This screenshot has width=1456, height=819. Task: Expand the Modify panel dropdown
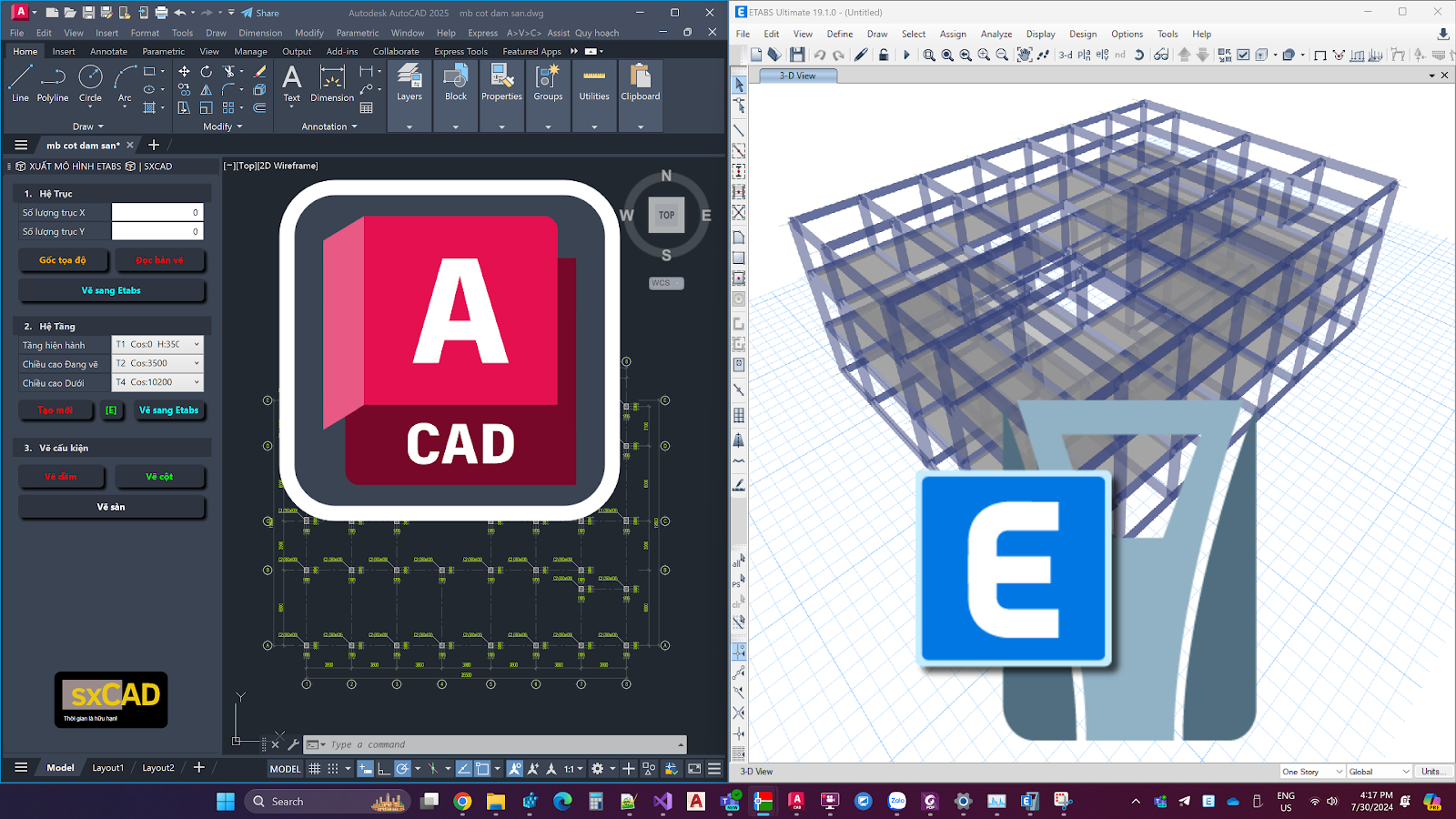(223, 126)
